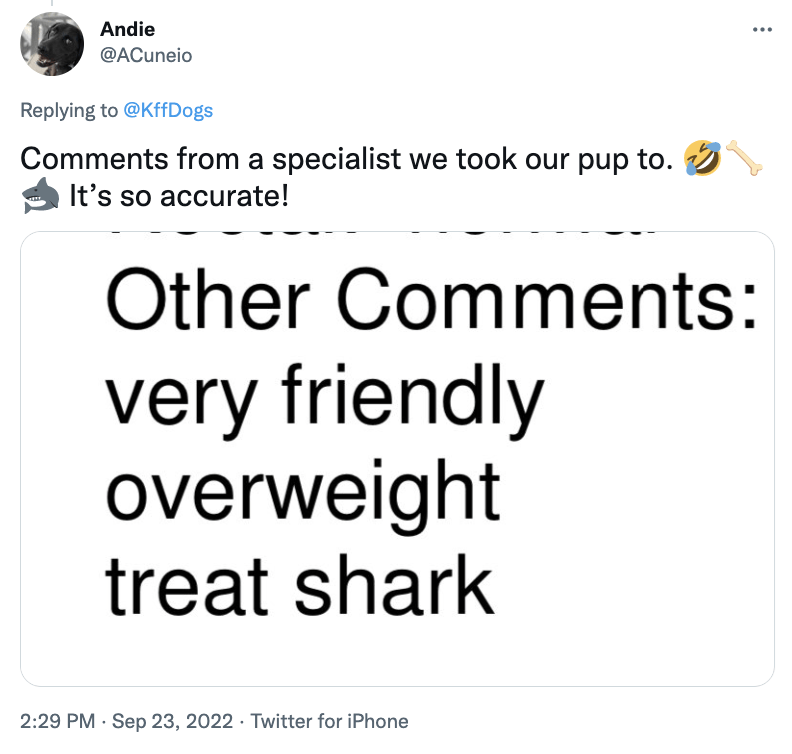Click the "Replying to" label

pyautogui.click(x=69, y=110)
